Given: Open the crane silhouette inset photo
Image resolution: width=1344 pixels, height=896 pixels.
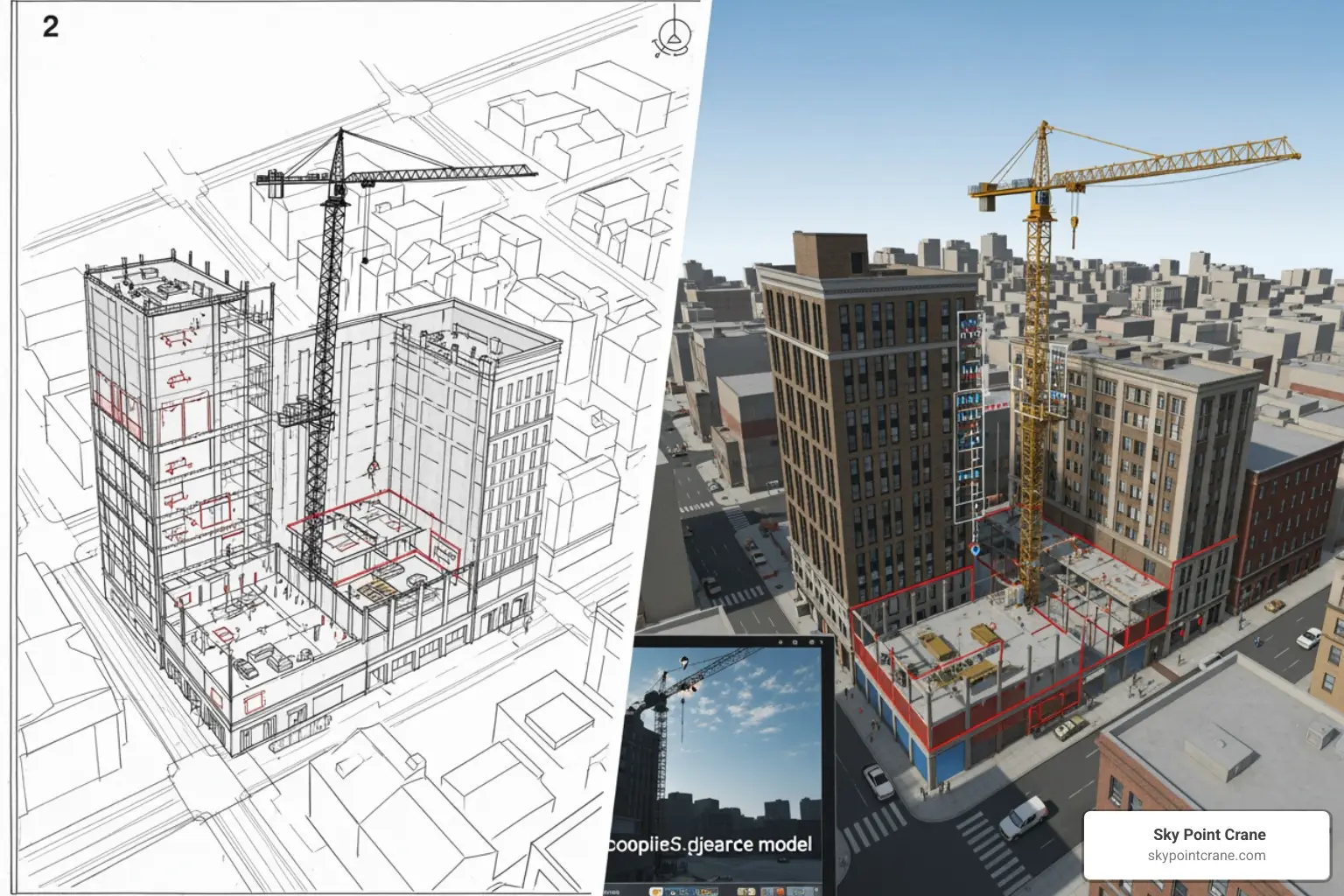Looking at the screenshot, I should pos(726,744).
